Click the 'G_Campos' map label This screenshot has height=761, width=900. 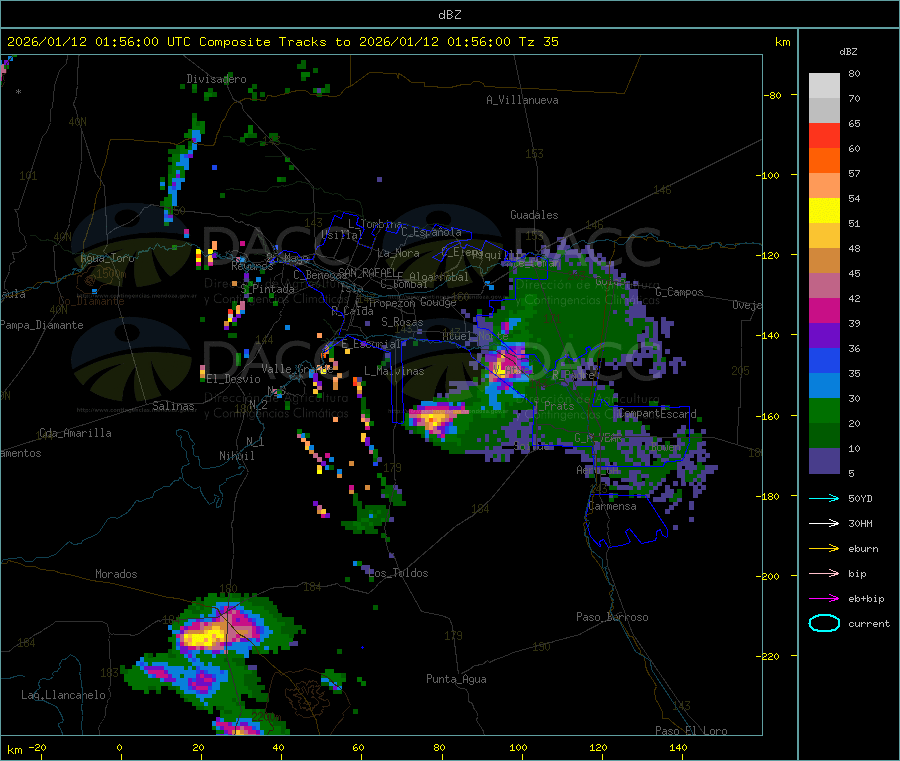pyautogui.click(x=679, y=292)
